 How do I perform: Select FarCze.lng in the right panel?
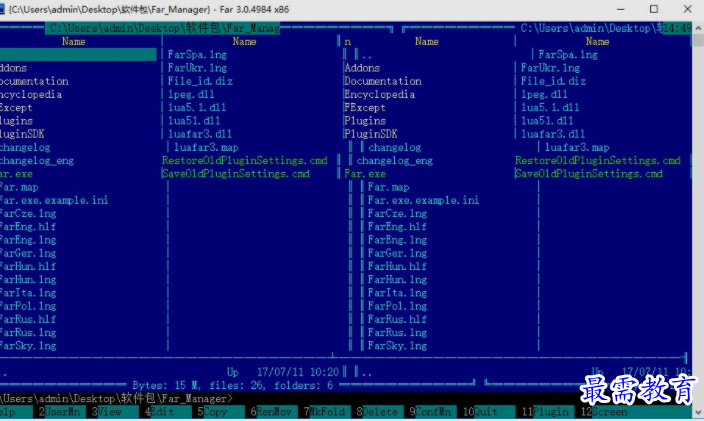click(397, 214)
